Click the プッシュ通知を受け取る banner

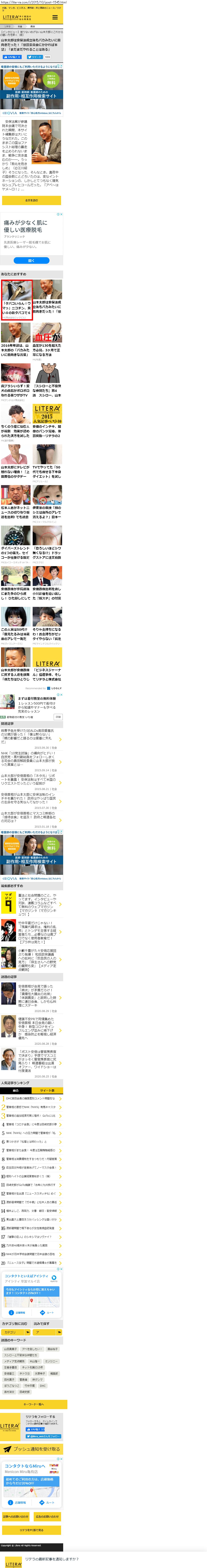[x=32, y=1449]
